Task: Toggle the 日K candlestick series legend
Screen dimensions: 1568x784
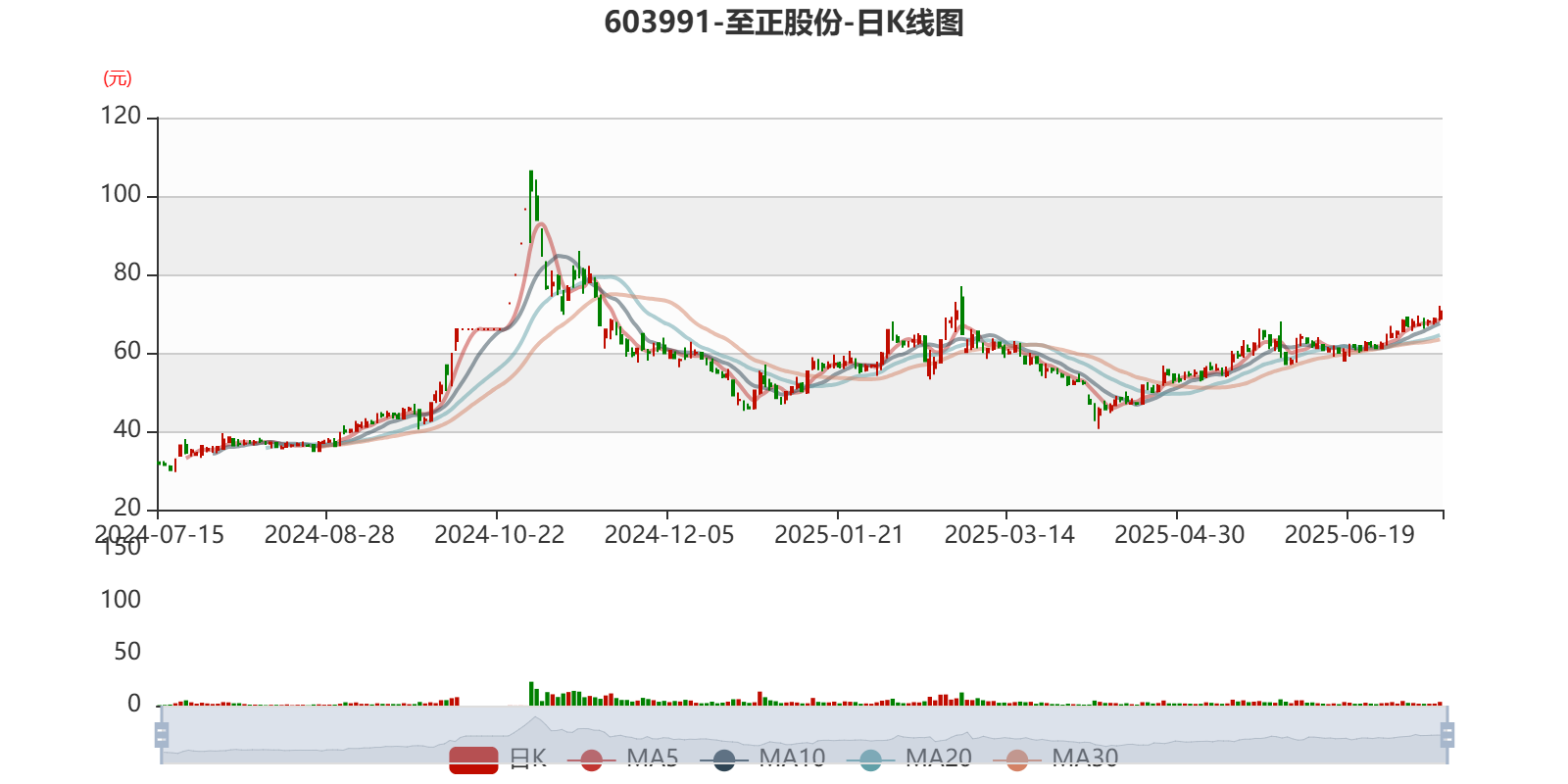Action: click(x=498, y=759)
